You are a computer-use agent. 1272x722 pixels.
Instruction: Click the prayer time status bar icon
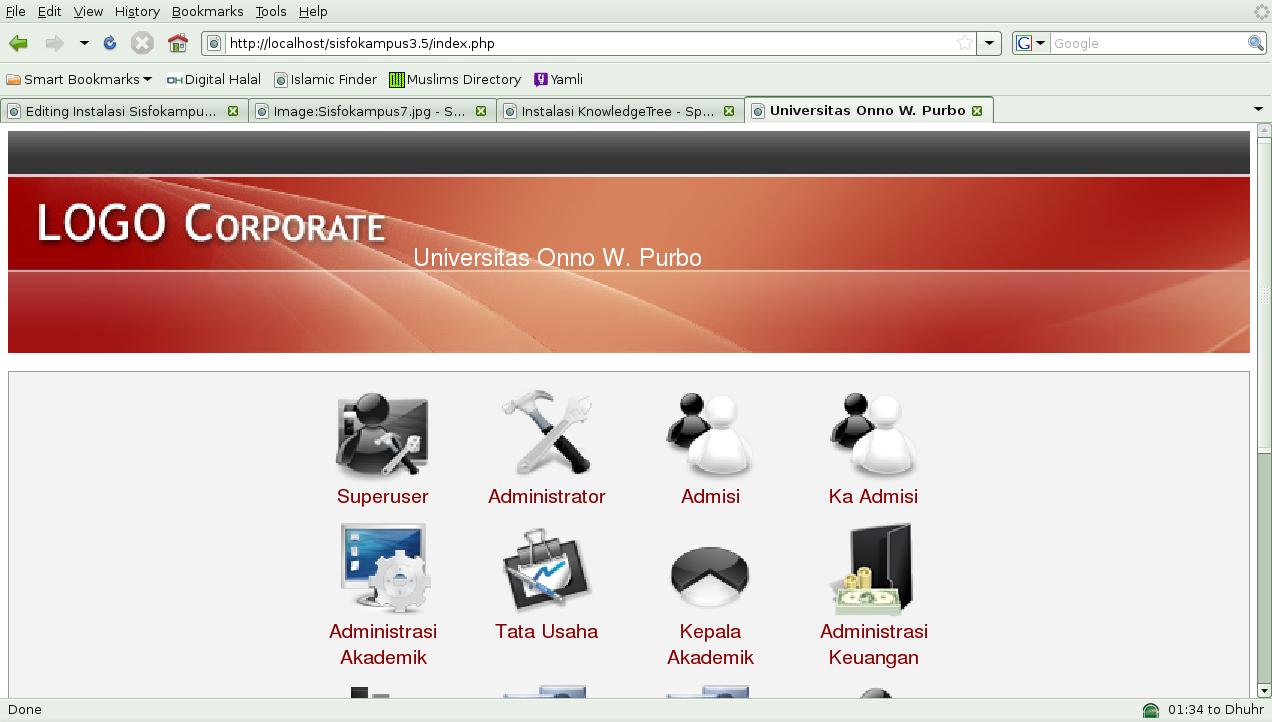click(x=1151, y=710)
